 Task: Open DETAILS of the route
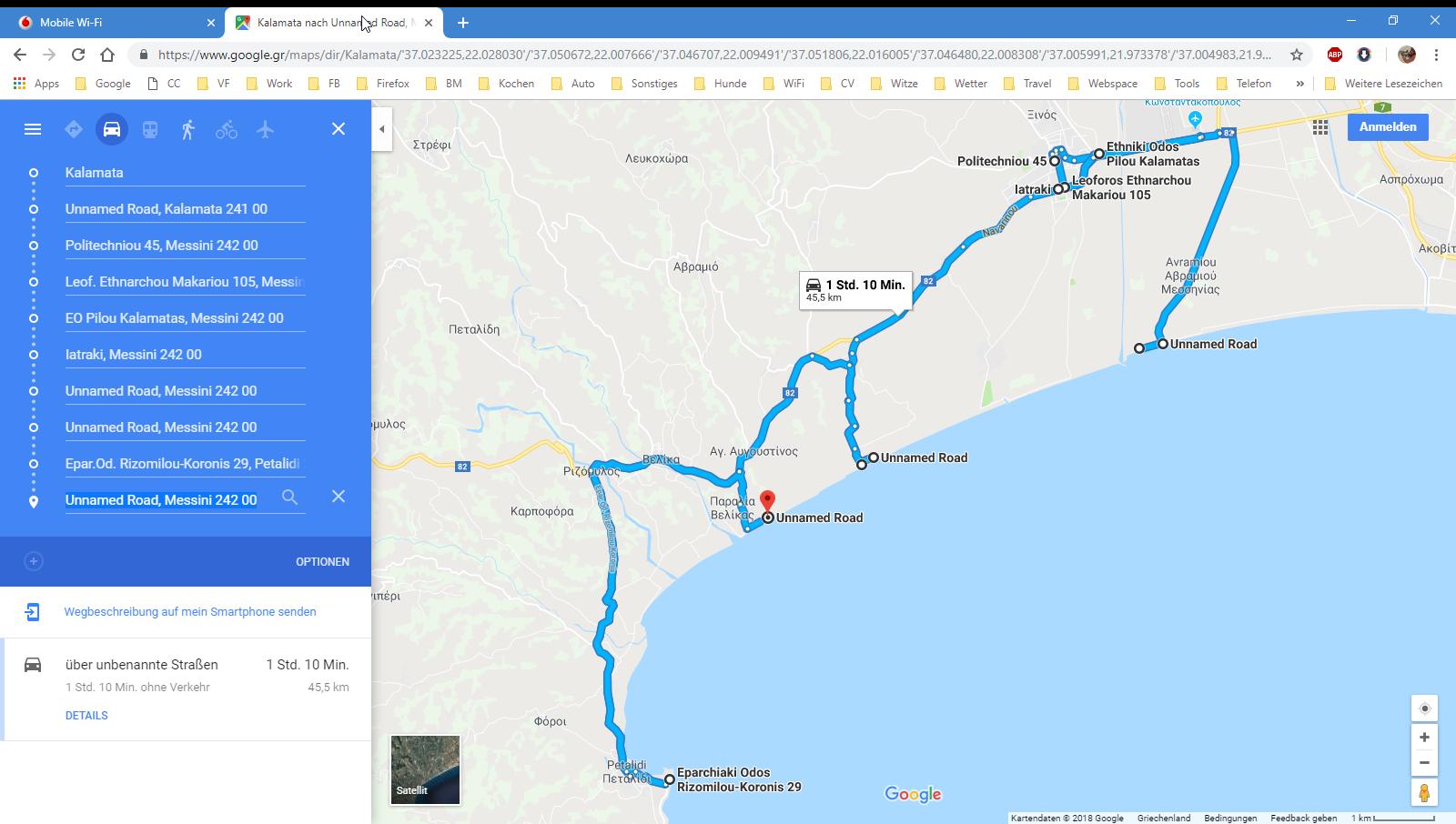coord(86,715)
